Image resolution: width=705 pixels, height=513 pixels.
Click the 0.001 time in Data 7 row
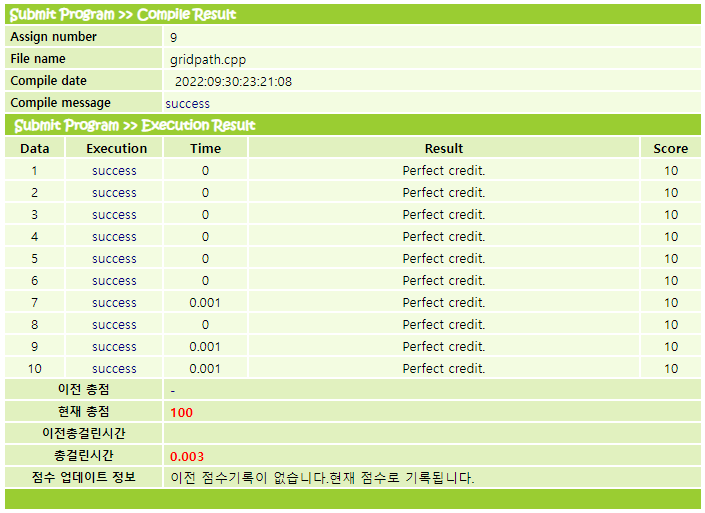click(x=205, y=303)
